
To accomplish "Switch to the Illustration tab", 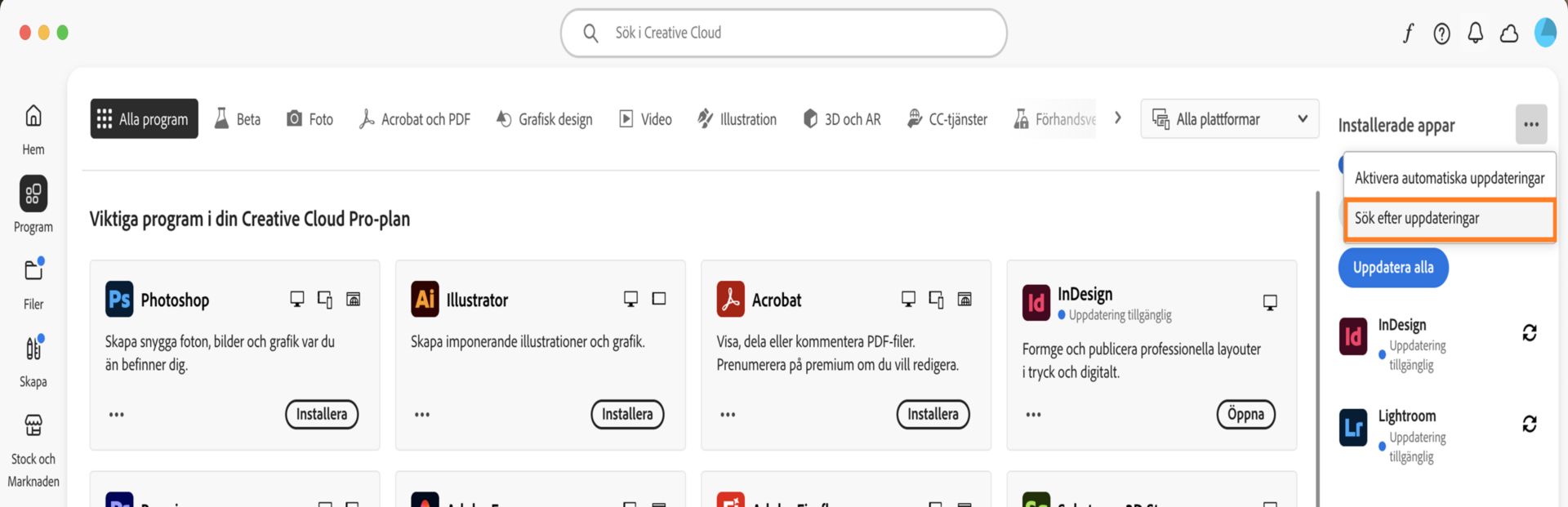I will pos(737,119).
